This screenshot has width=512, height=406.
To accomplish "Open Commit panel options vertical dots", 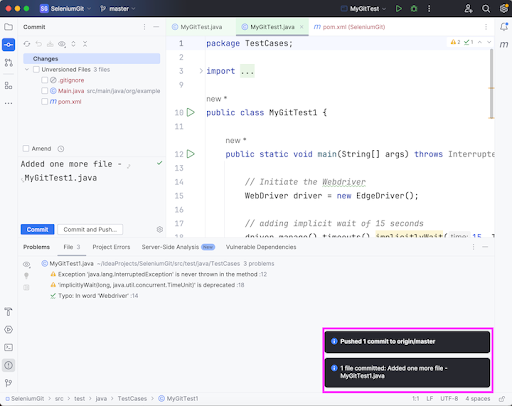I will pyautogui.click(x=144, y=27).
